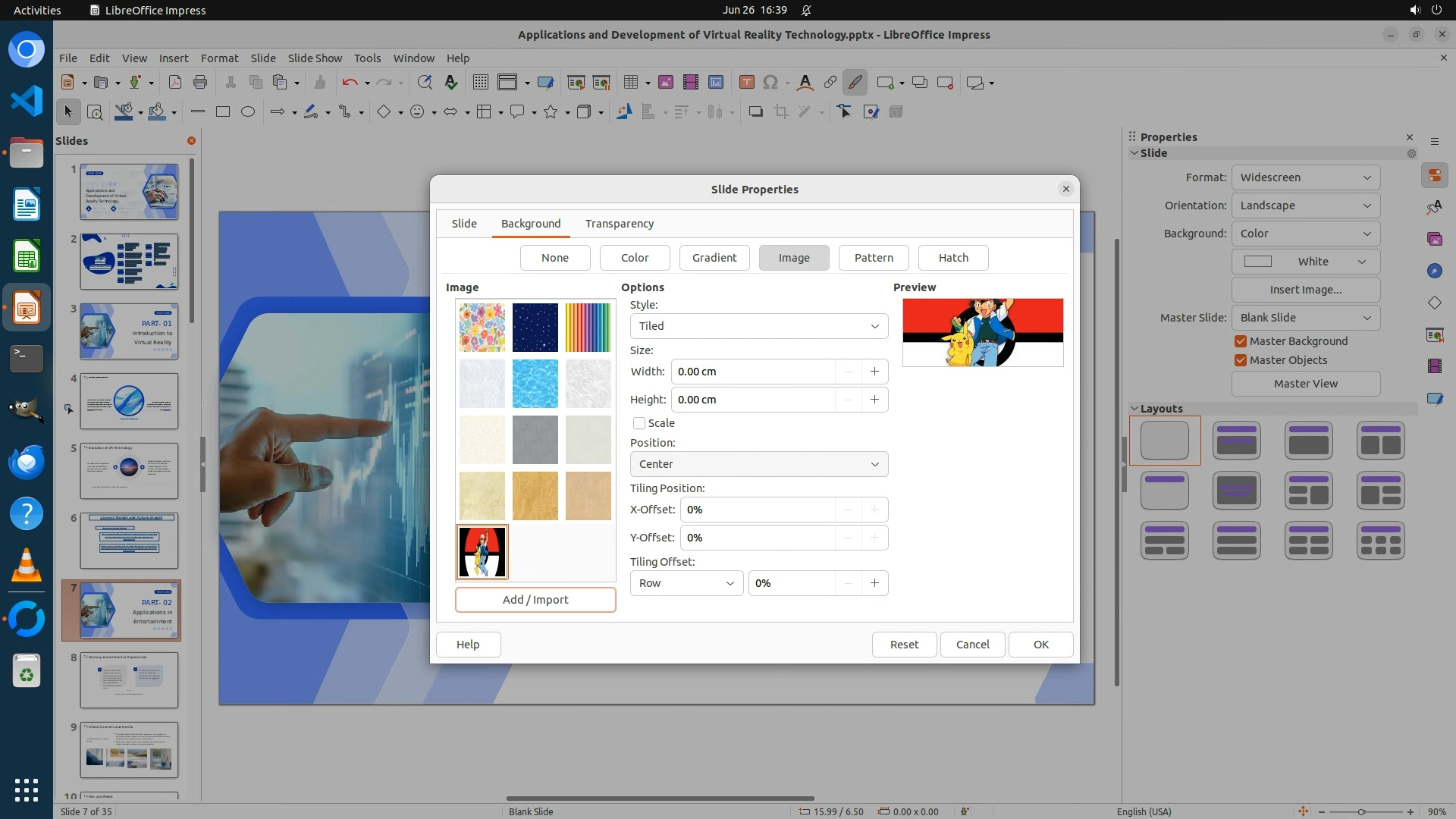
Task: Select the blue water texture swatch
Action: click(x=535, y=384)
